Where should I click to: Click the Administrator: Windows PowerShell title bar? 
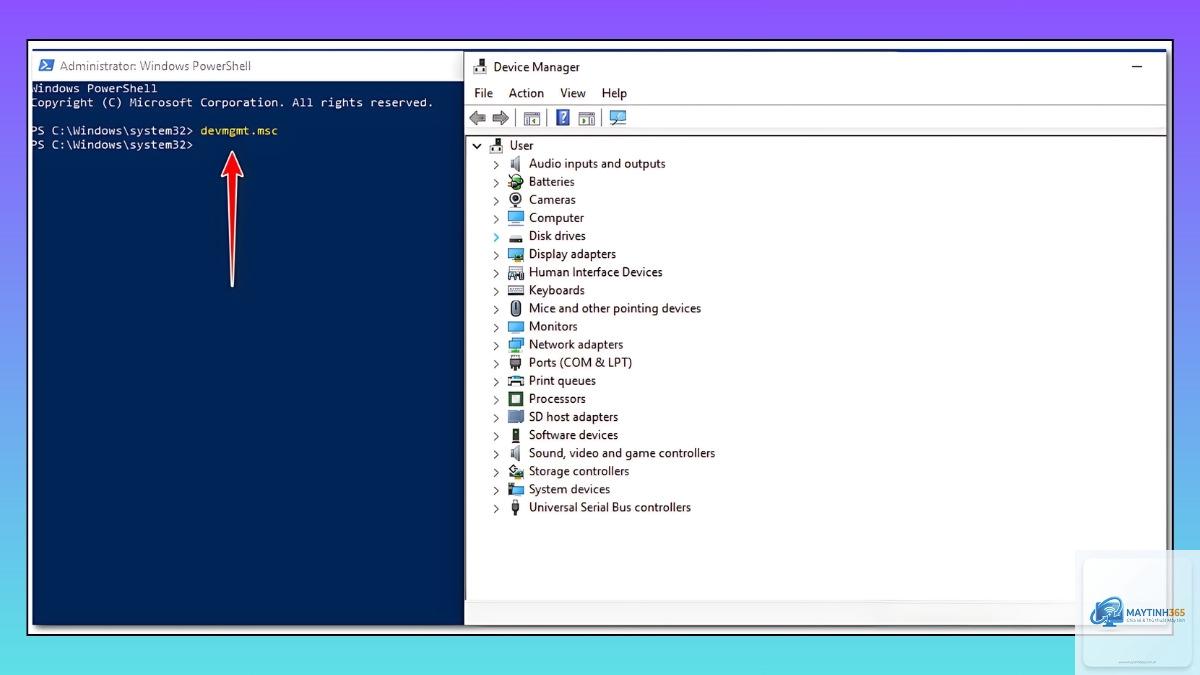point(248,66)
